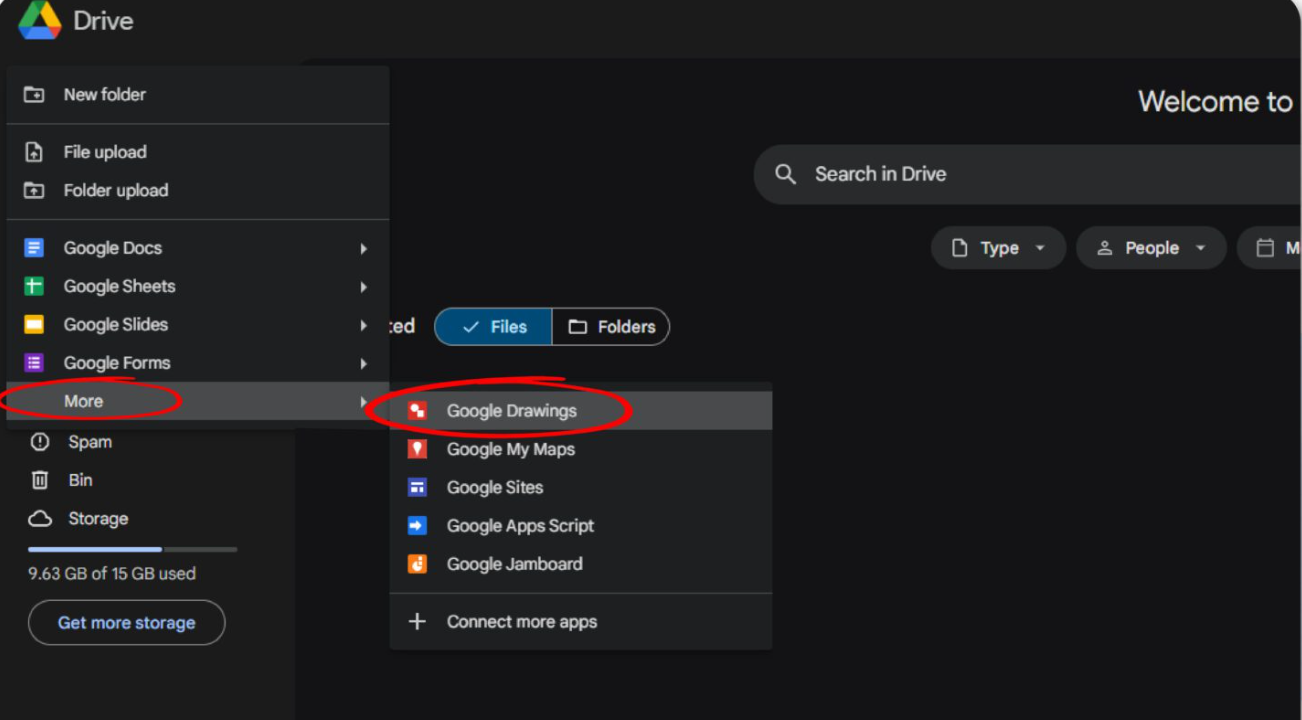
Task: Click Connect more apps option
Action: click(521, 622)
